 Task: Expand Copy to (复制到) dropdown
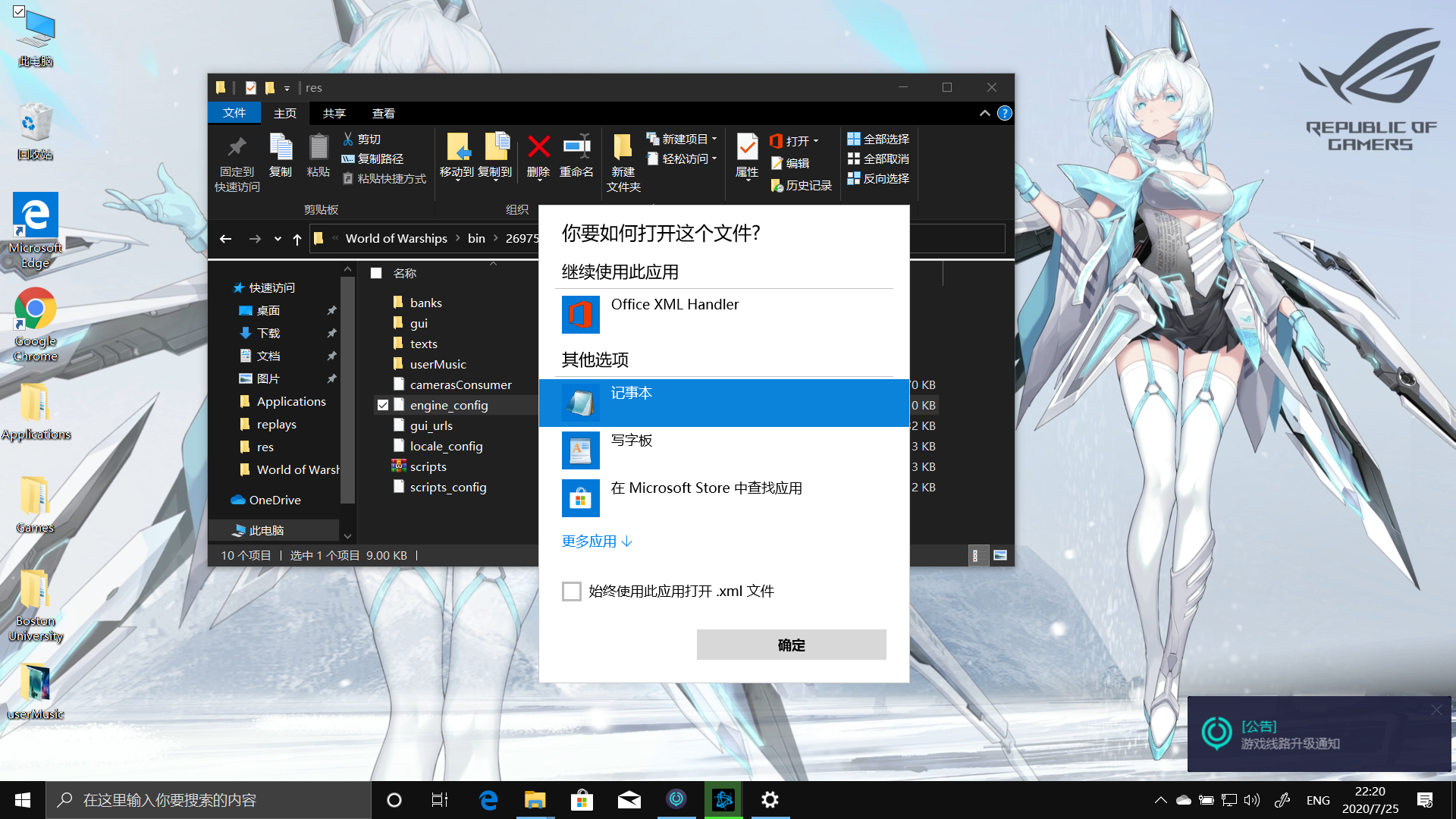[x=495, y=180]
